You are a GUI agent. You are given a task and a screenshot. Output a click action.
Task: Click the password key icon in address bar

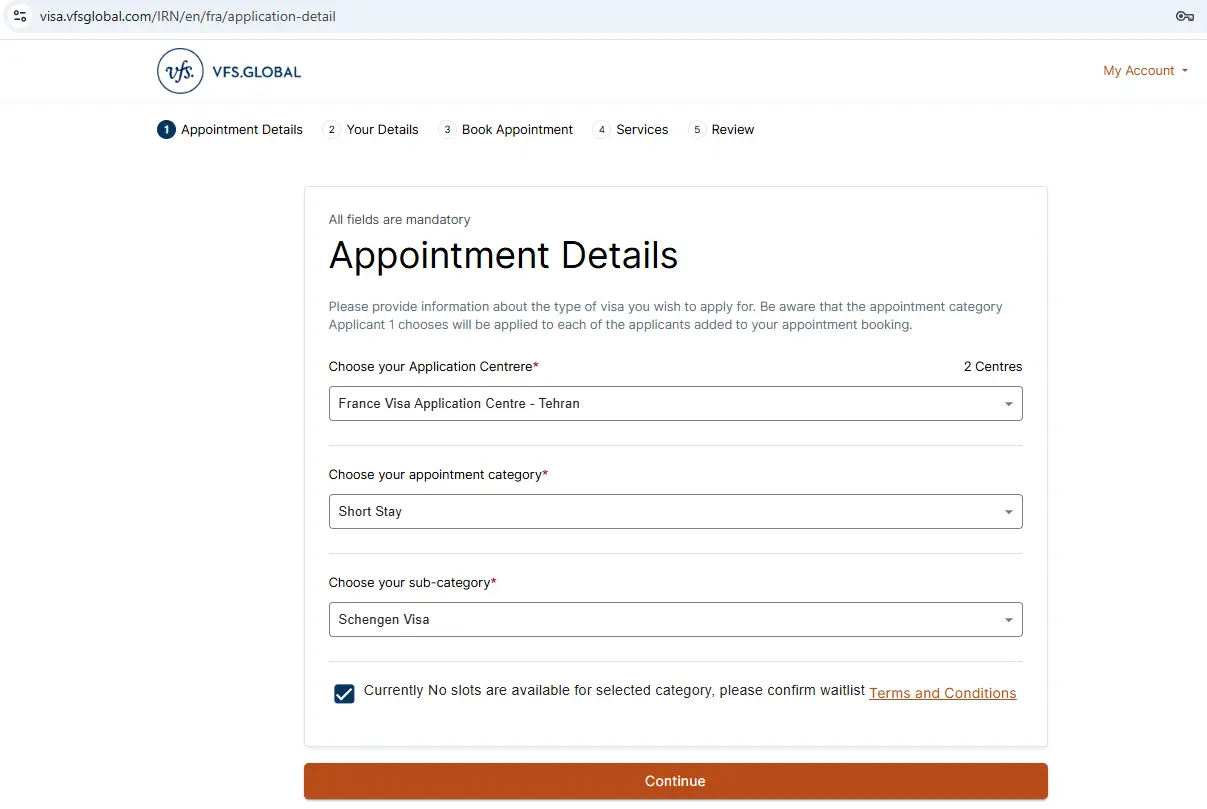tap(1185, 16)
